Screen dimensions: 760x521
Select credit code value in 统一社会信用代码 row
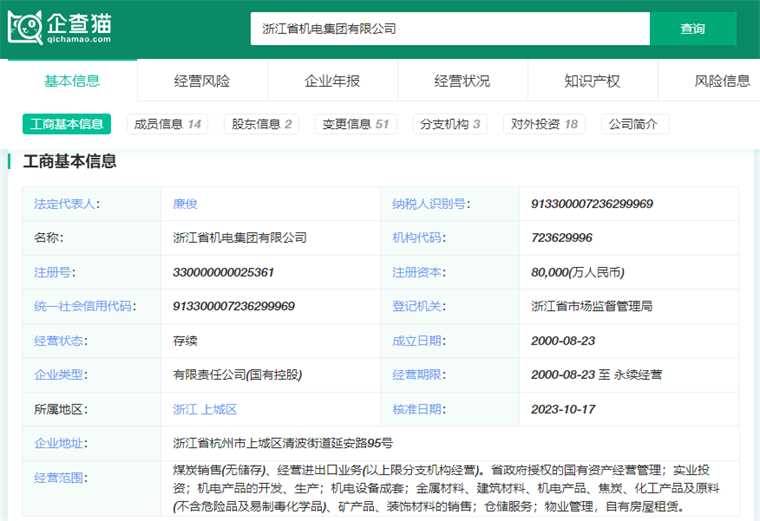coord(234,306)
